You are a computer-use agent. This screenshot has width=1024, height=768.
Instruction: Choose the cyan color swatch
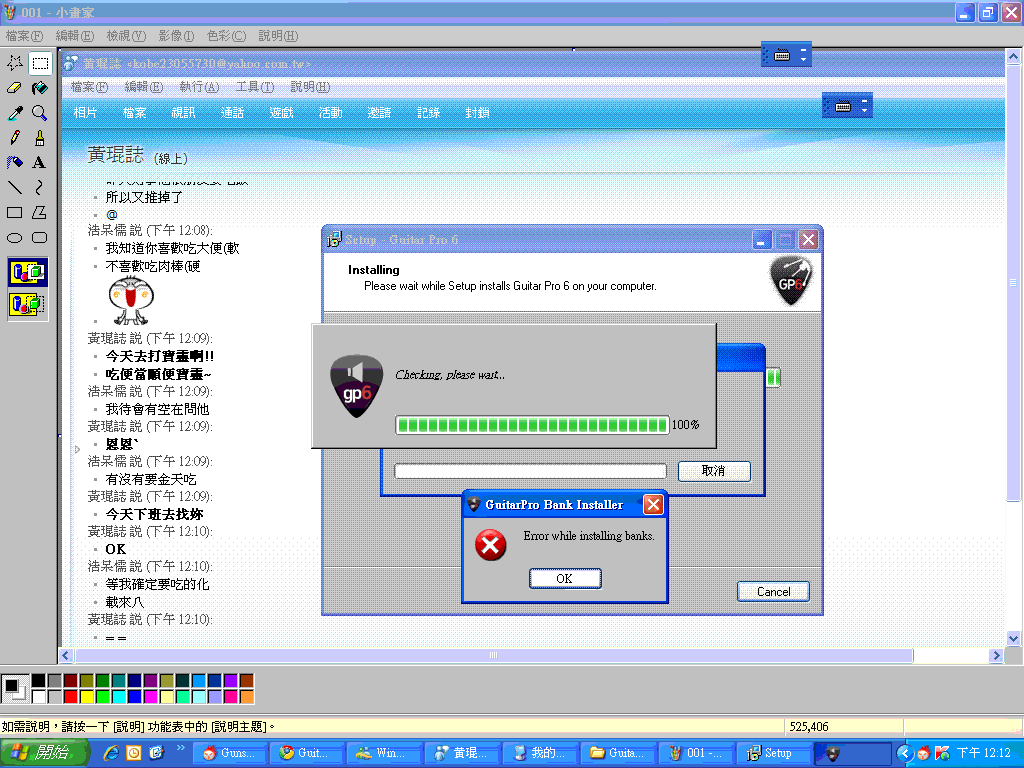(x=118, y=697)
